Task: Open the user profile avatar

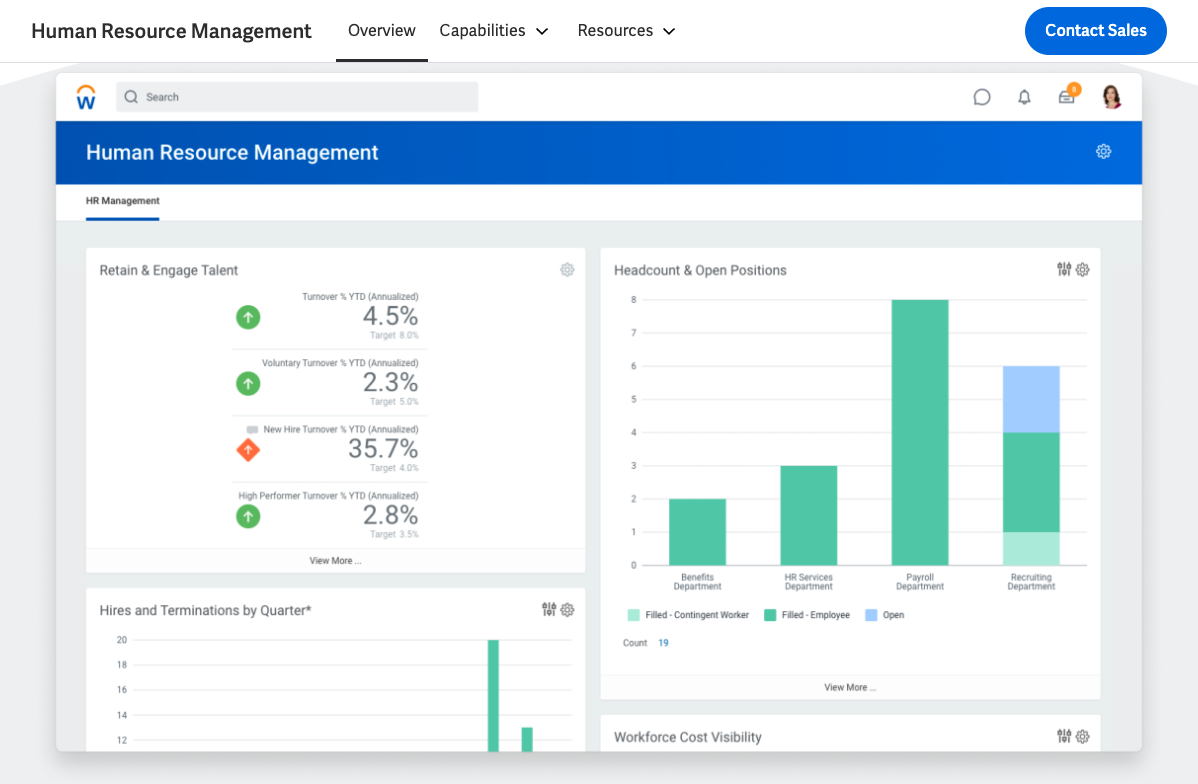Action: point(1112,97)
